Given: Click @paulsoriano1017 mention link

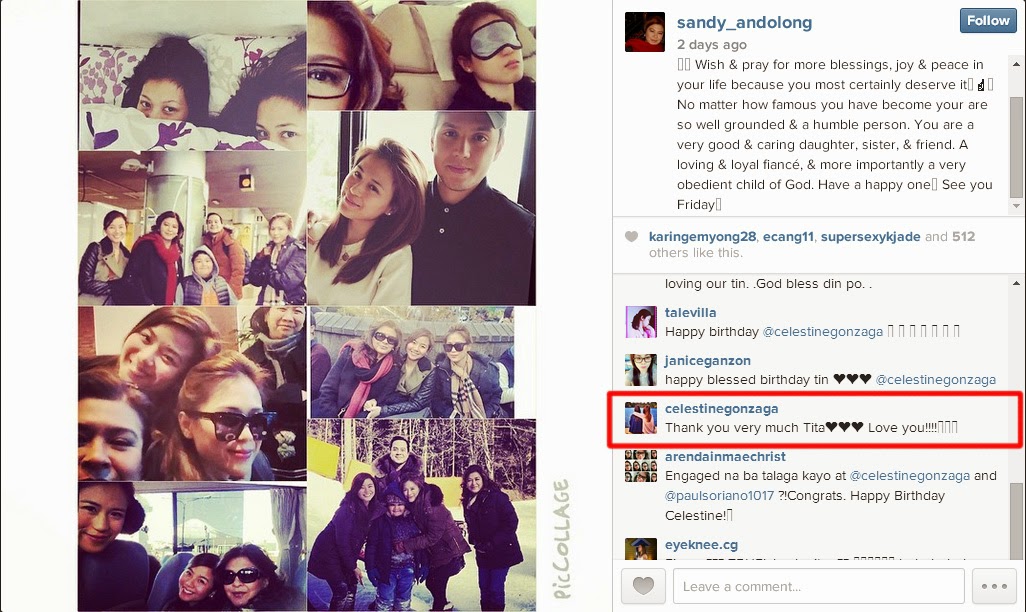Looking at the screenshot, I should [719, 495].
